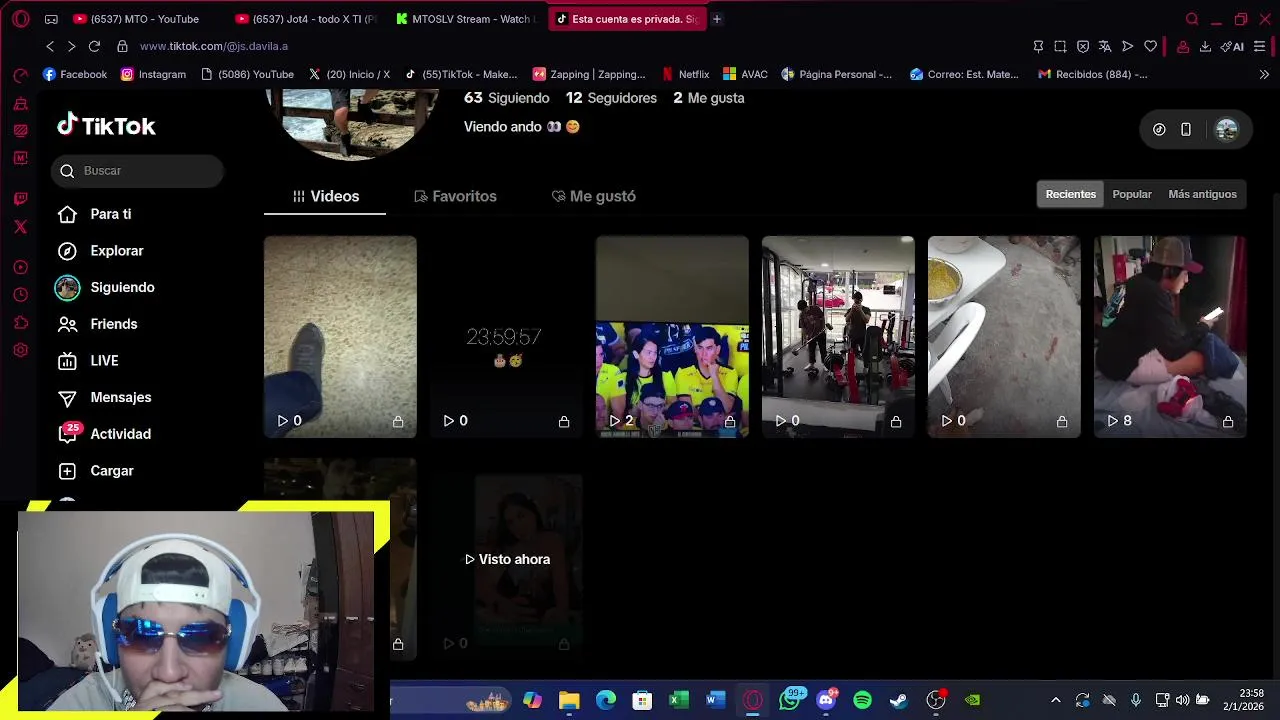The height and width of the screenshot is (720, 1280).
Task: Open X from the Opera GX sidebar
Action: [x=20, y=226]
